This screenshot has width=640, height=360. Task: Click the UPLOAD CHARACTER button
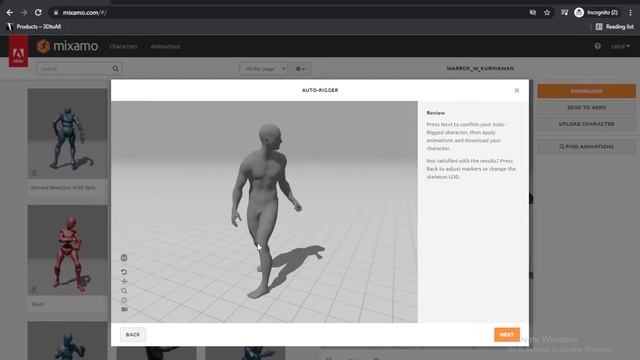coord(587,124)
